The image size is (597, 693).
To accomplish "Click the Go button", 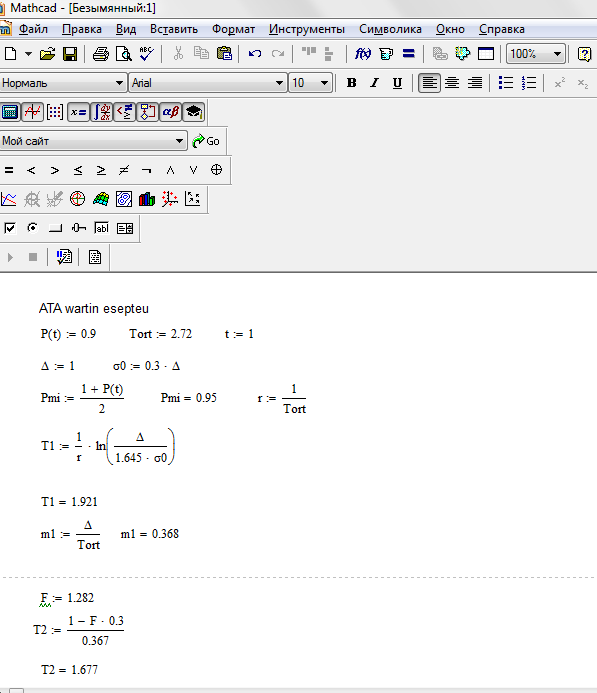I will pos(206,141).
